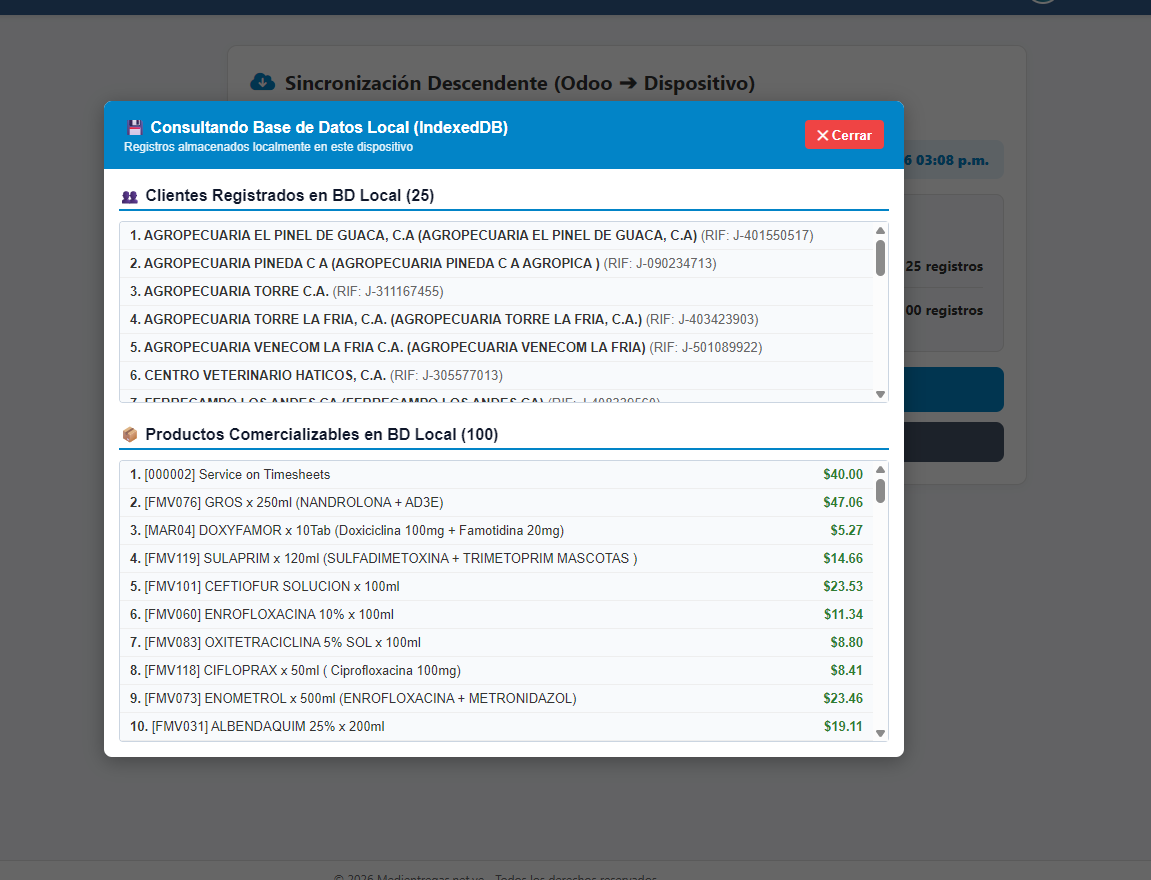Click heading Productos Comercializables en BD Local
This screenshot has height=880, width=1151.
pos(322,434)
